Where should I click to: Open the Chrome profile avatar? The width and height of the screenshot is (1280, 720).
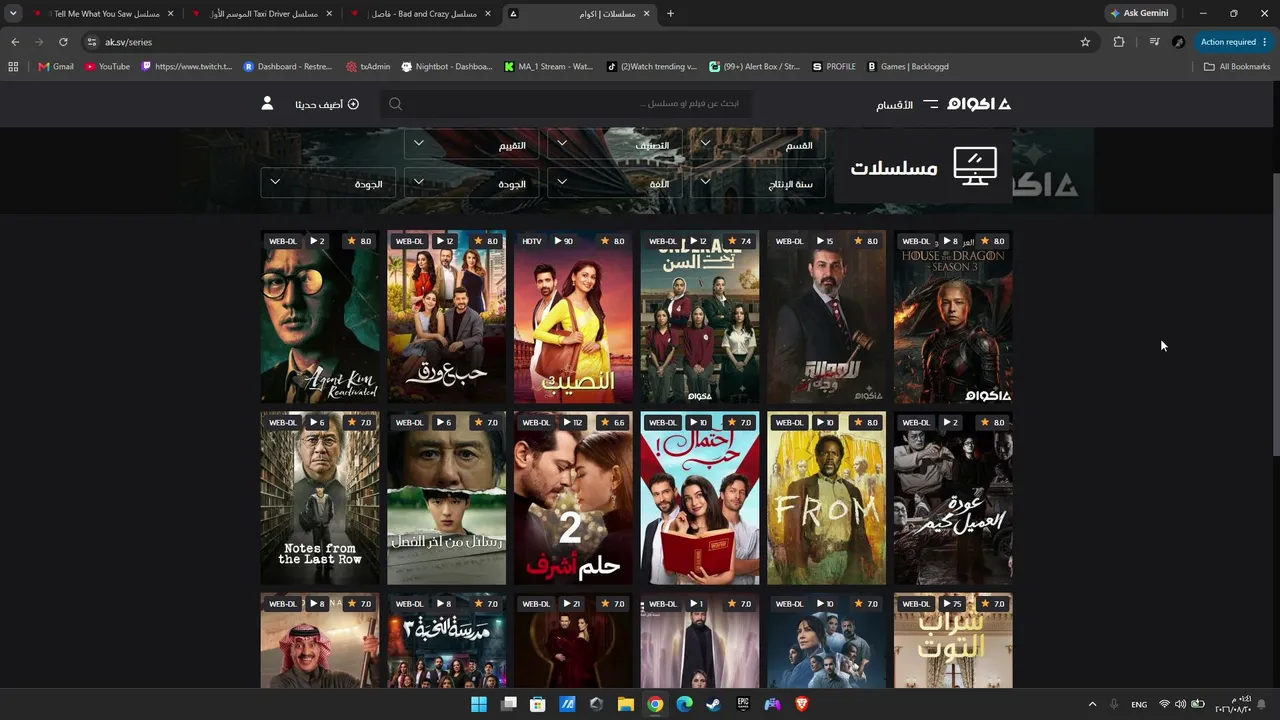1178,42
